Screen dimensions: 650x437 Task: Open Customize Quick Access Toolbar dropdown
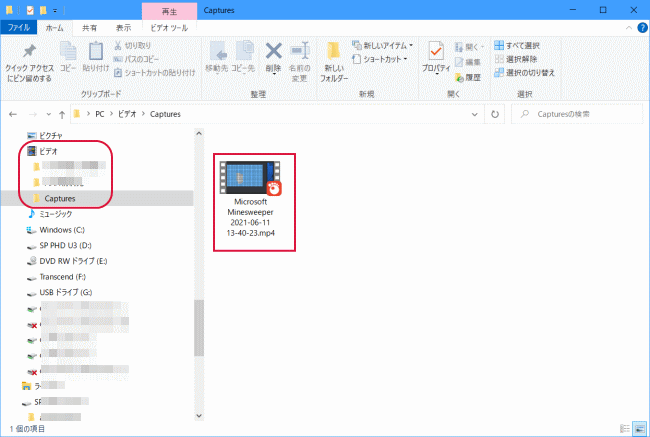pos(55,11)
